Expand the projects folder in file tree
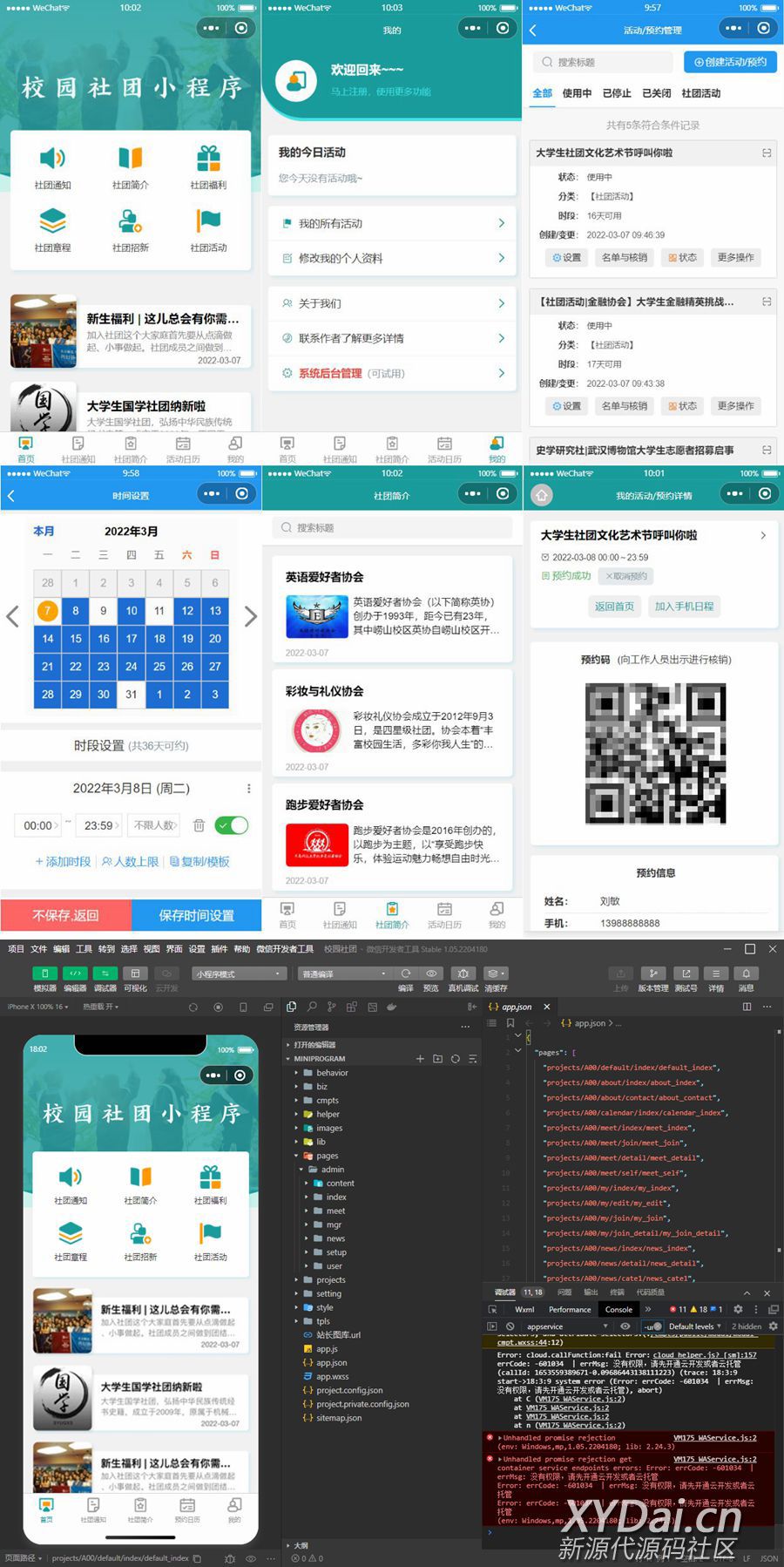The height and width of the screenshot is (1567, 784). 330,1280
